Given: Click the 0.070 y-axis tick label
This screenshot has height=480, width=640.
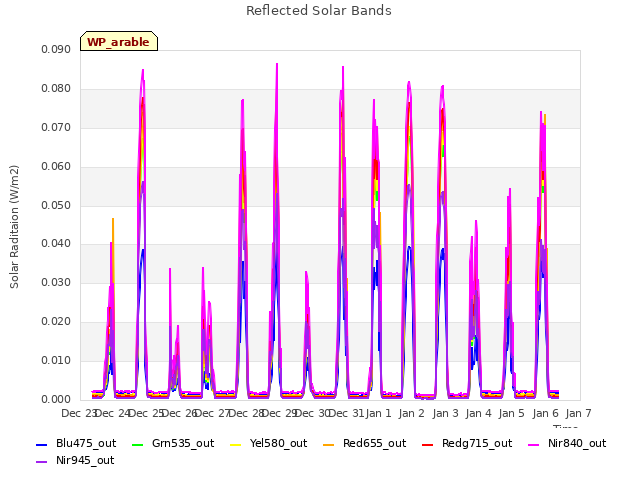Looking at the screenshot, I should [56, 128].
